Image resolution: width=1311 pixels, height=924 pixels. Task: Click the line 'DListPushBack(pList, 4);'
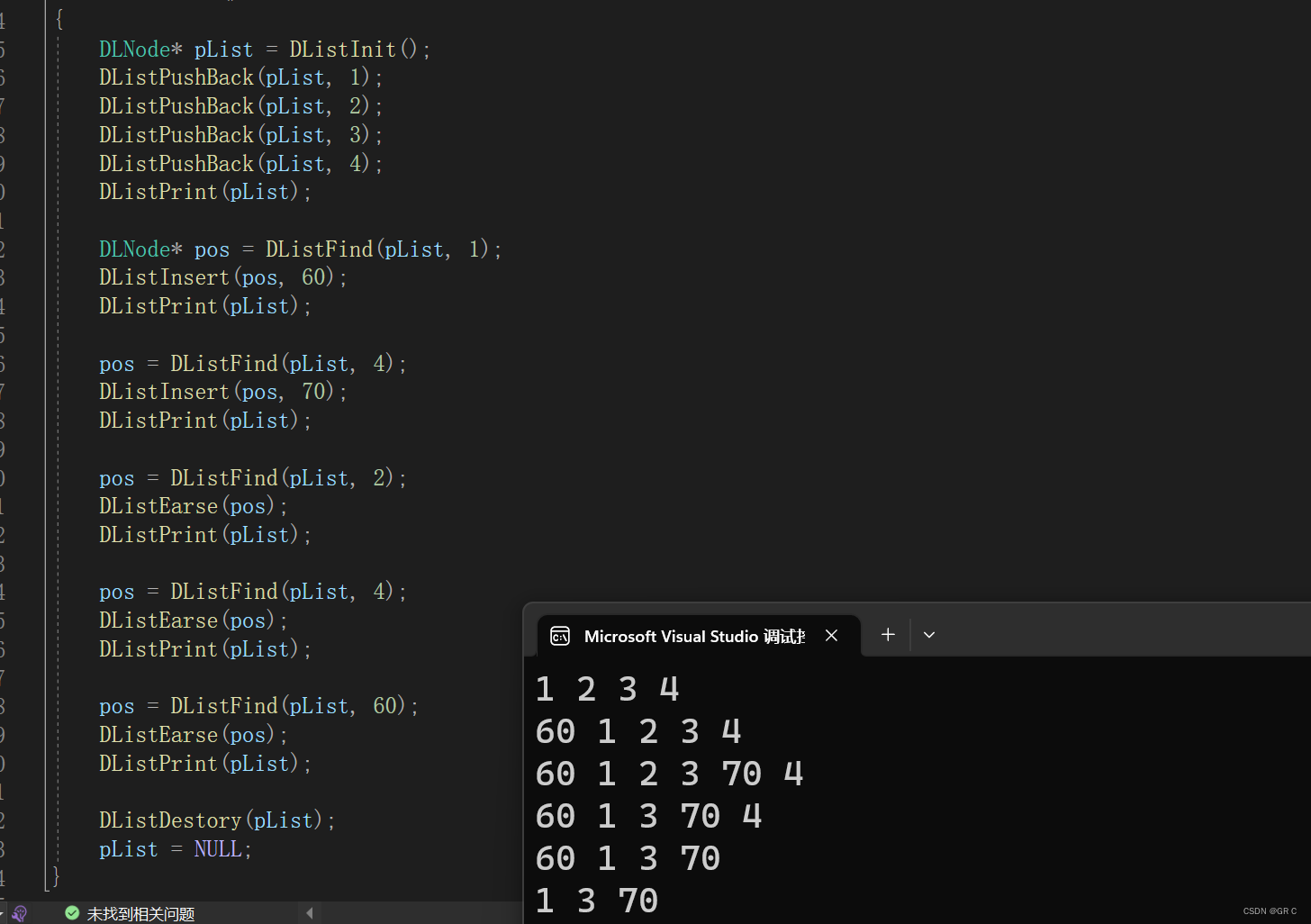(241, 164)
